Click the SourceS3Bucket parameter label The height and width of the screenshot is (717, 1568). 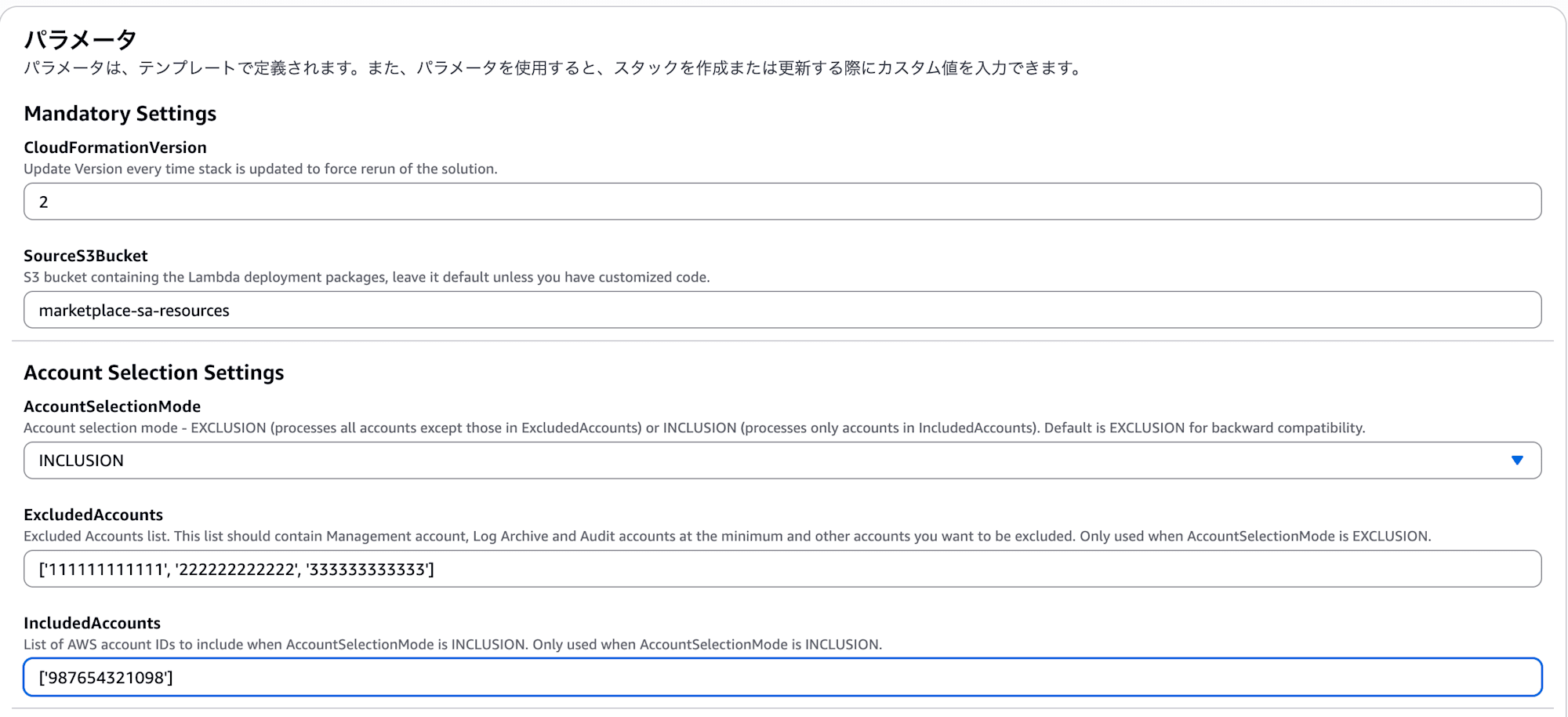pos(86,256)
